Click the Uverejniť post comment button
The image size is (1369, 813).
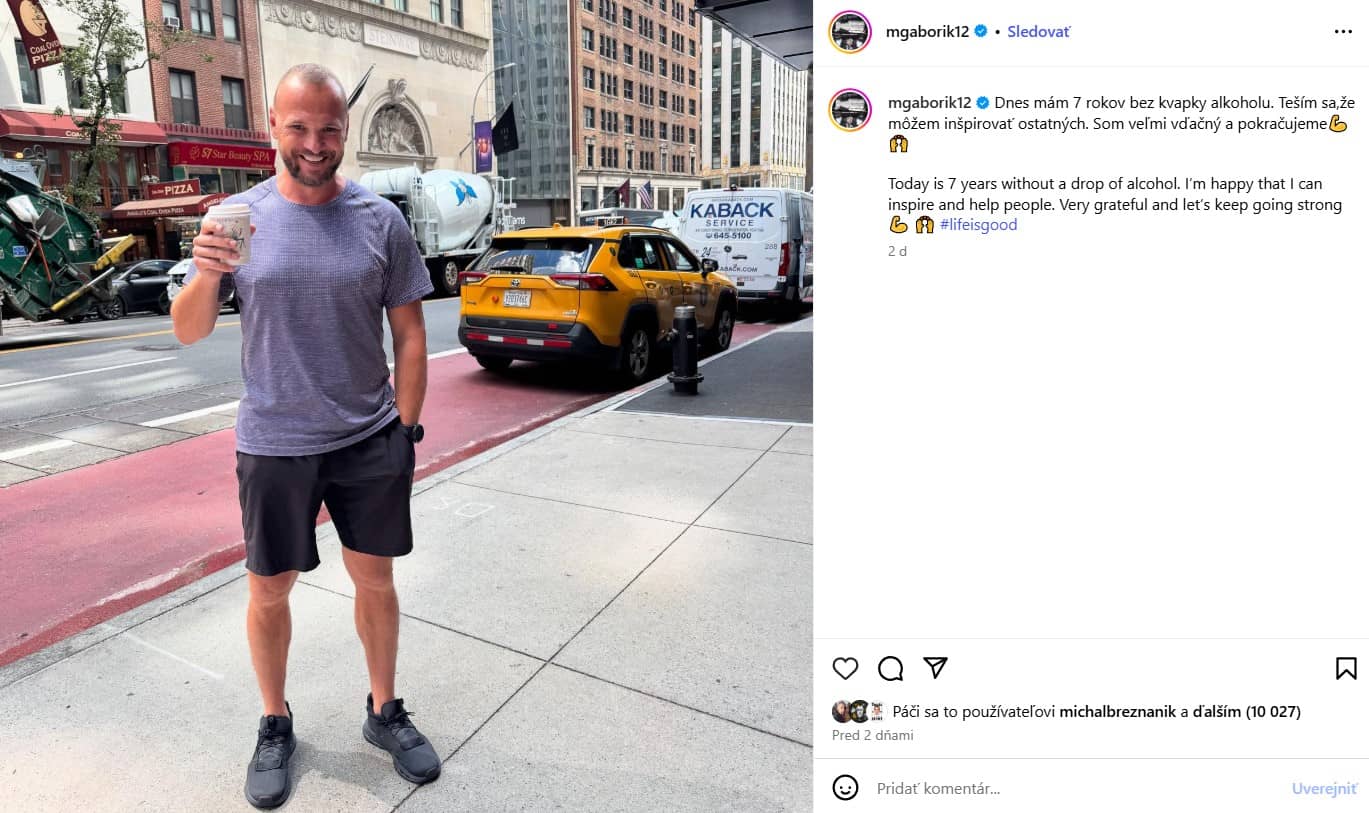click(1324, 788)
